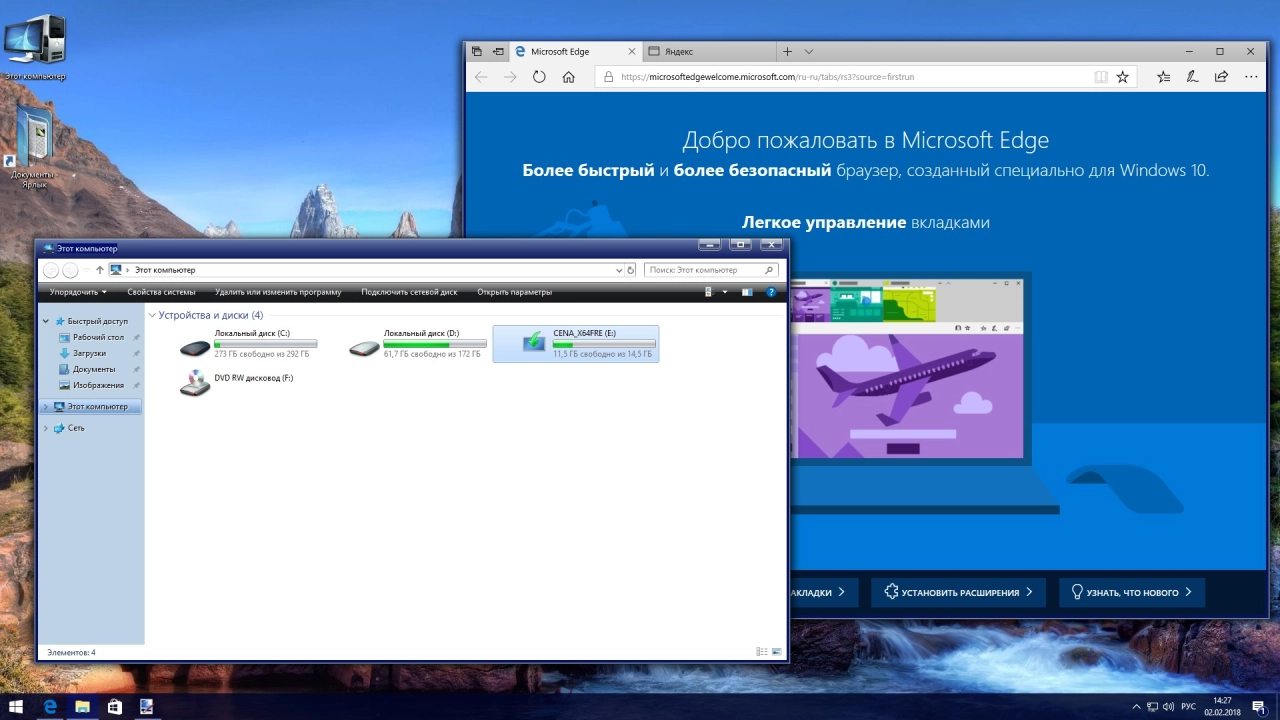Screen dimensions: 1280x720
Task: Add page to favorites with star icon
Action: tap(1123, 77)
